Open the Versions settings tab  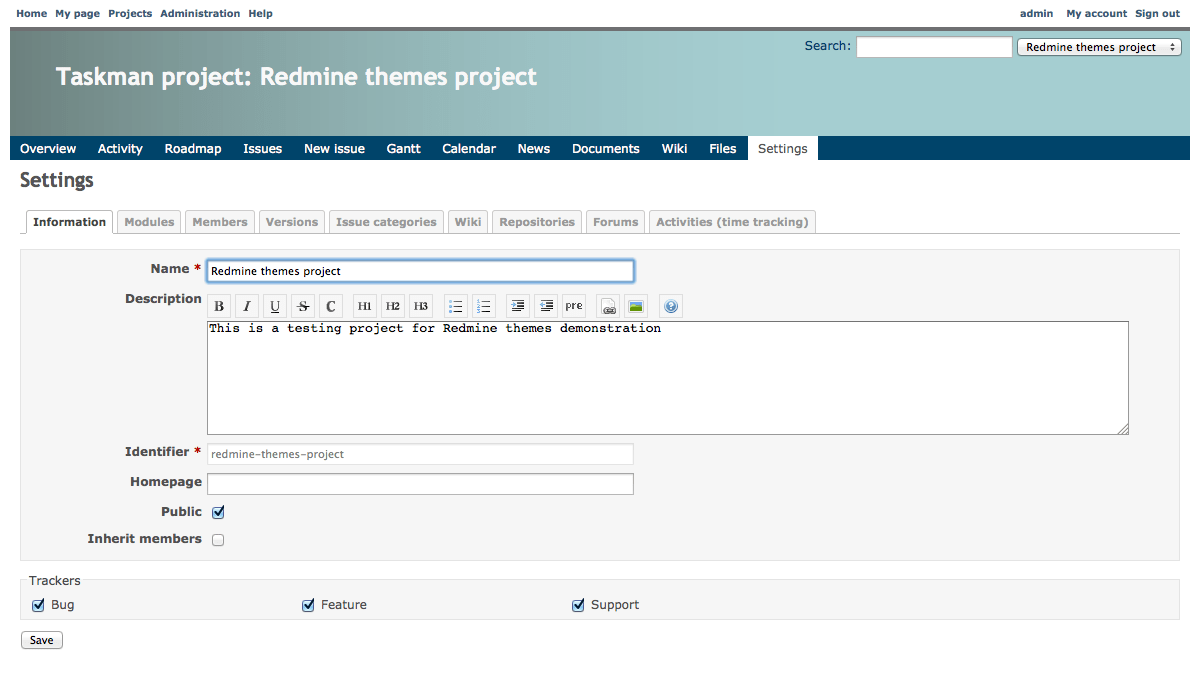292,222
